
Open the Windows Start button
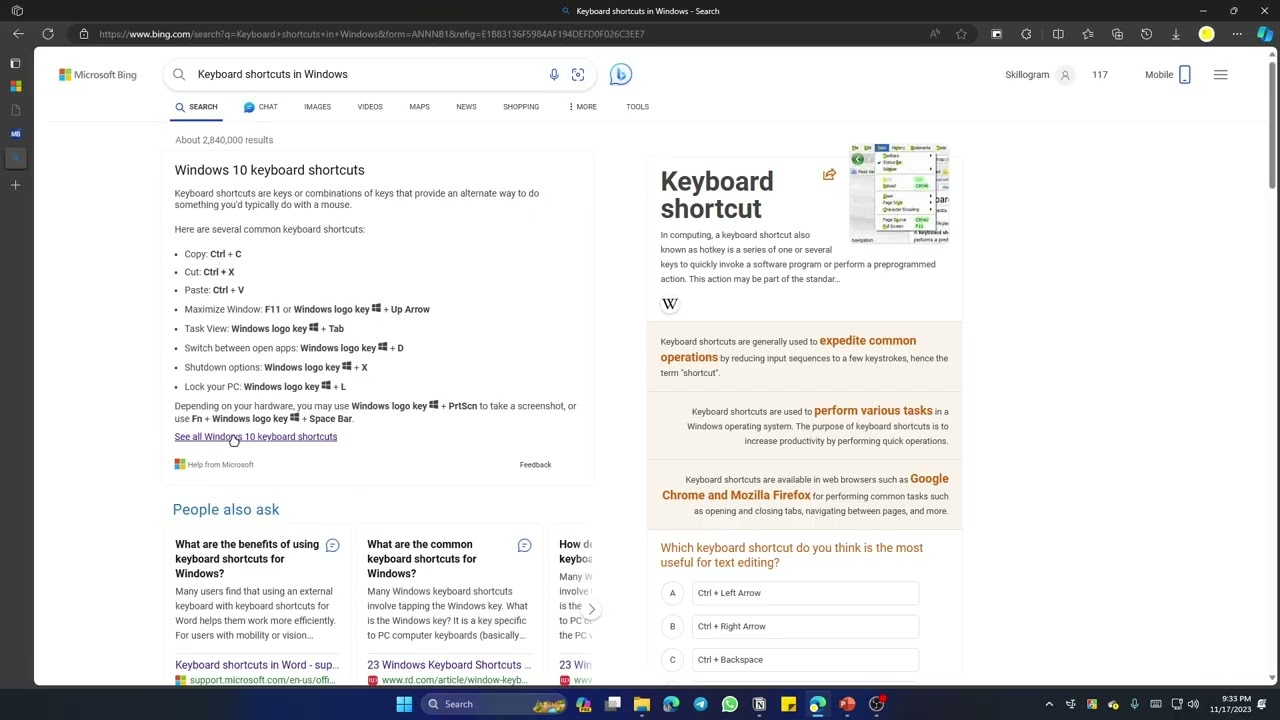[404, 704]
